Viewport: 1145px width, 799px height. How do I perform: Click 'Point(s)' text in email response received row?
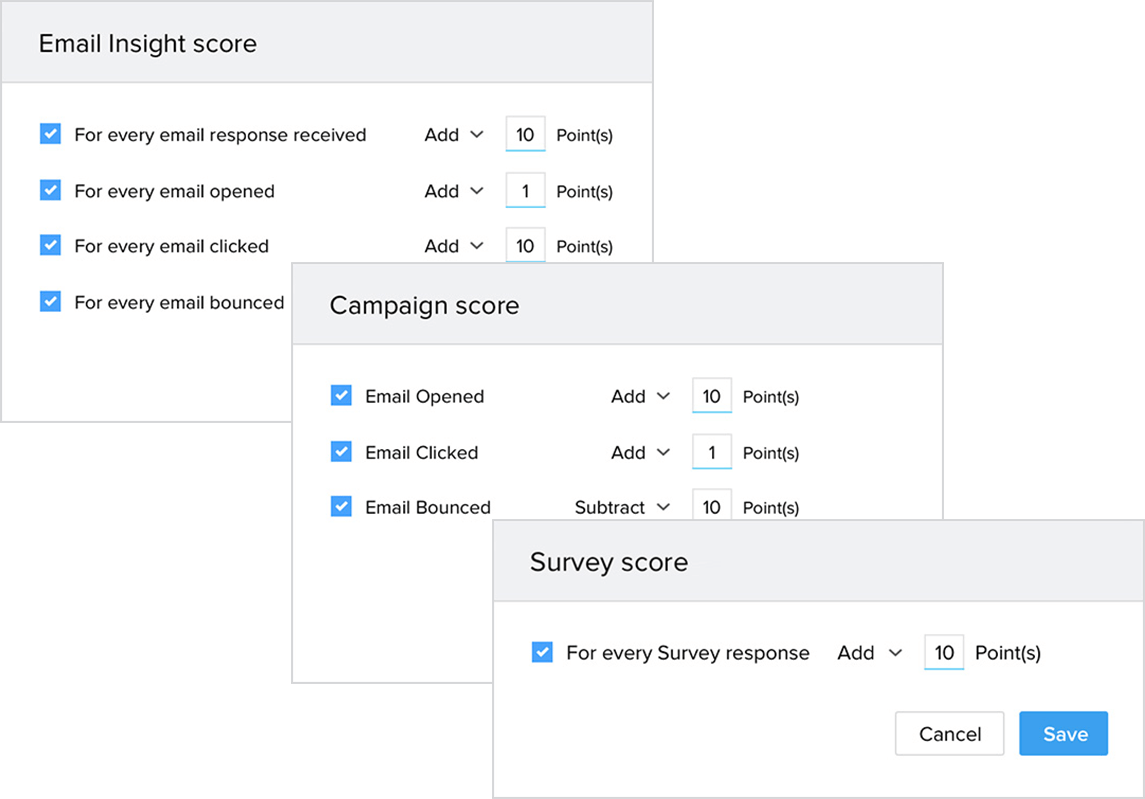(585, 135)
